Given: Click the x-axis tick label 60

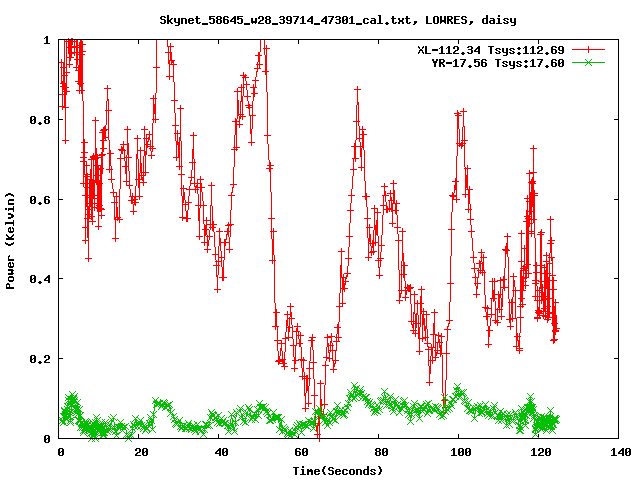Looking at the screenshot, I should coord(301,452).
